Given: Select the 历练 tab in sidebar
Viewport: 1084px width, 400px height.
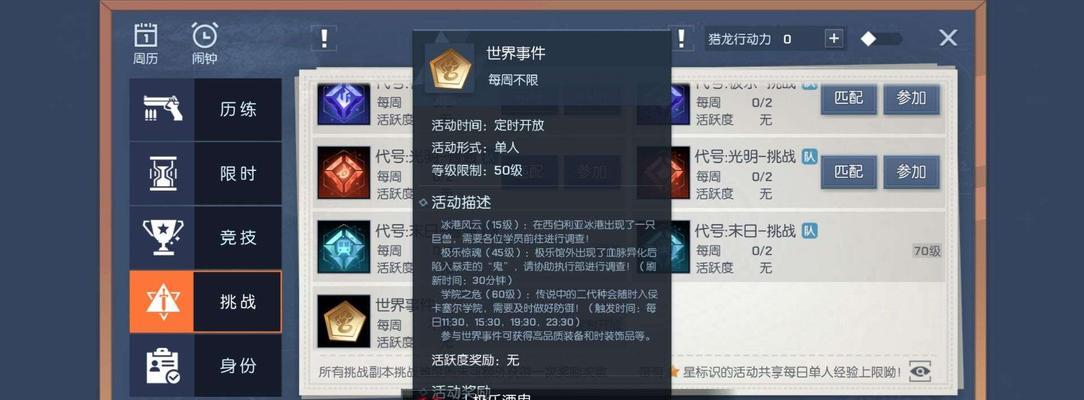Looking at the screenshot, I should click(x=205, y=109).
